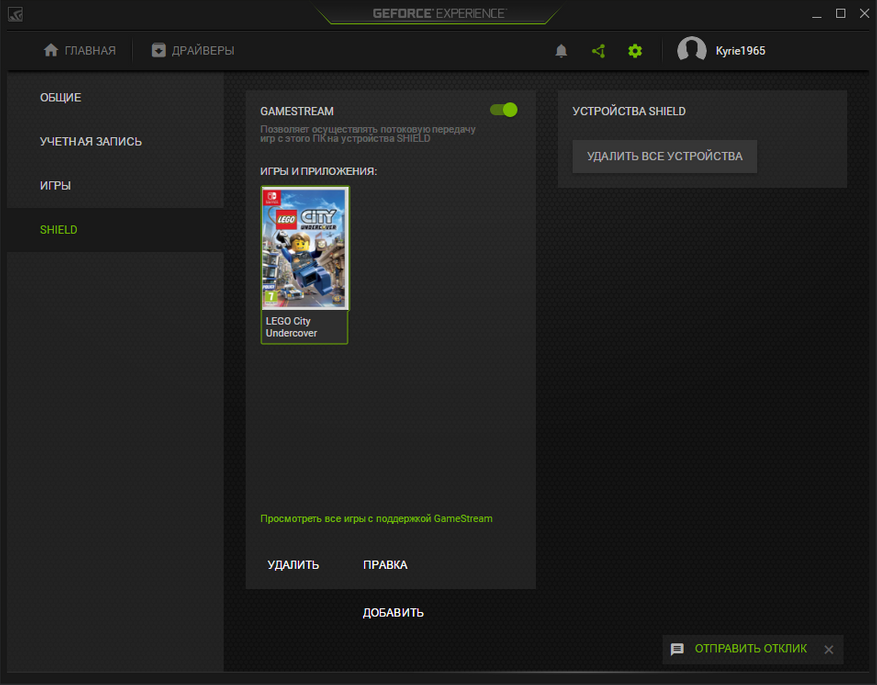The width and height of the screenshot is (877, 685).
Task: Open settings via the gear icon
Action: pyautogui.click(x=635, y=51)
